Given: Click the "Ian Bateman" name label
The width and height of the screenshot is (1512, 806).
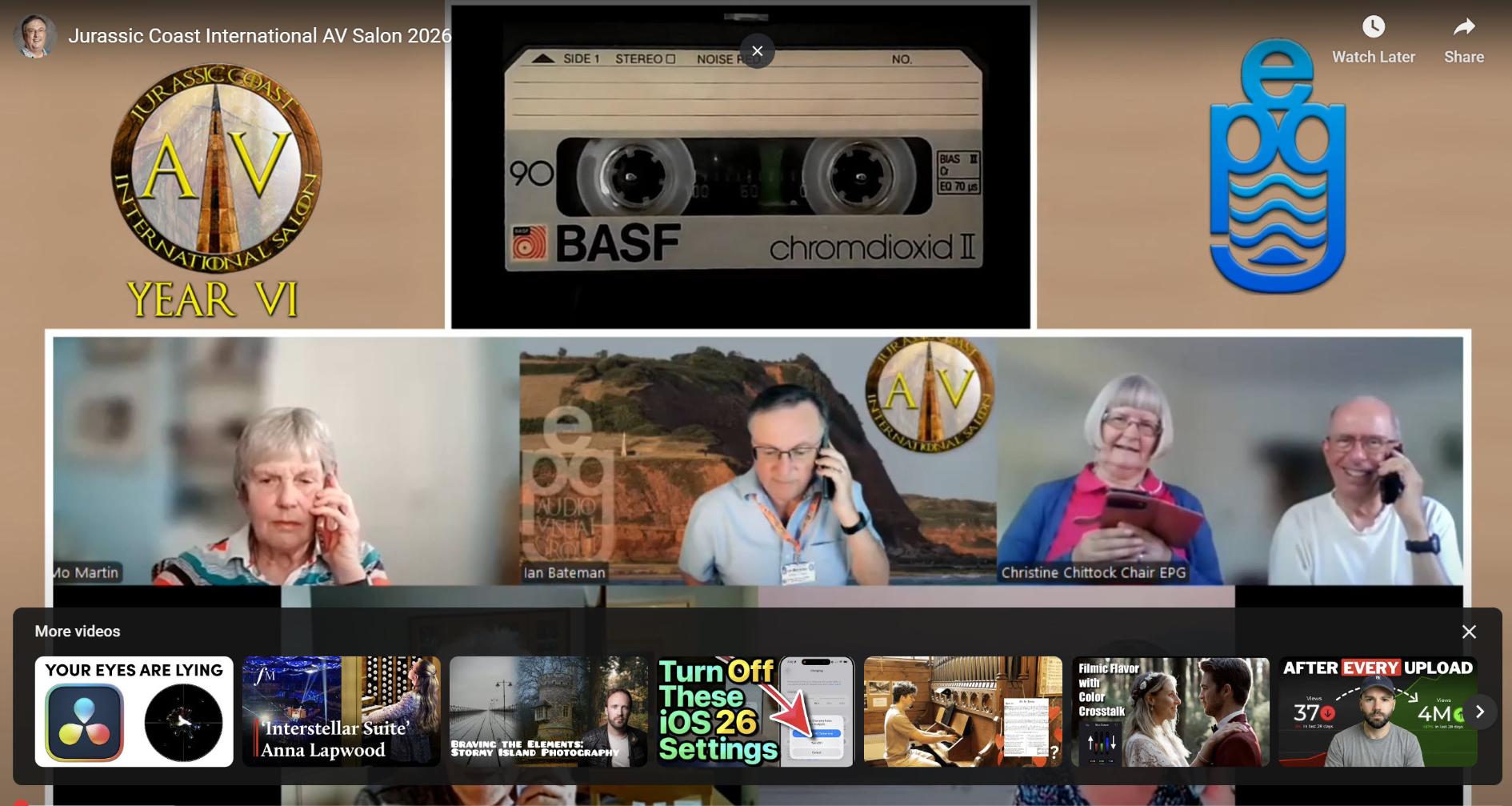Looking at the screenshot, I should coord(564,572).
